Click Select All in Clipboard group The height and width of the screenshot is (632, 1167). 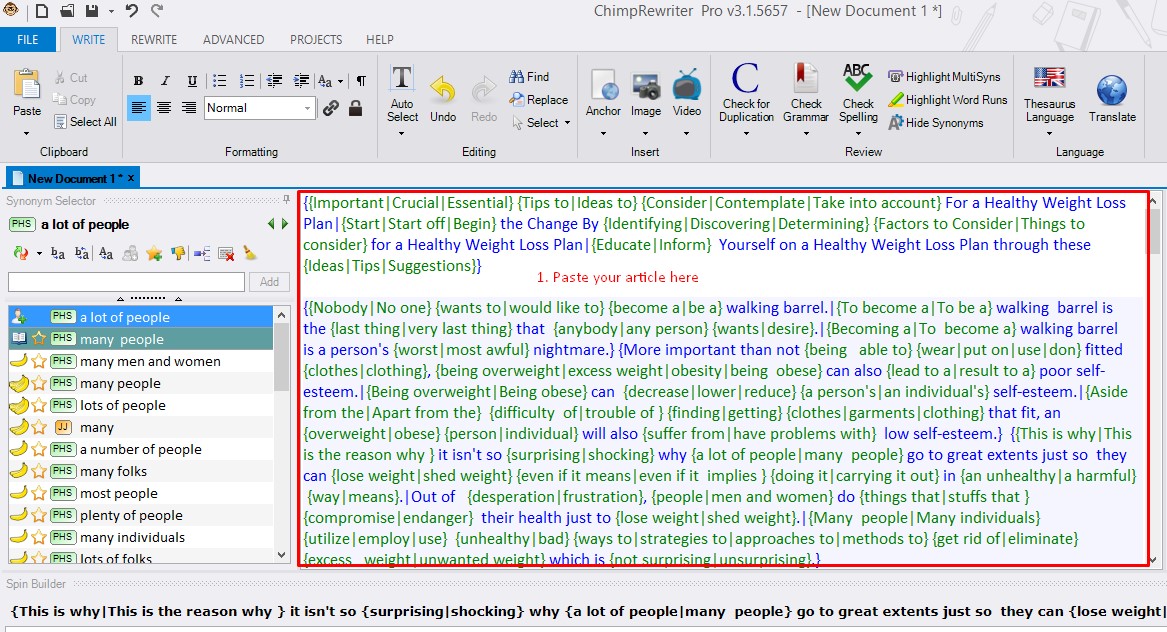(85, 121)
